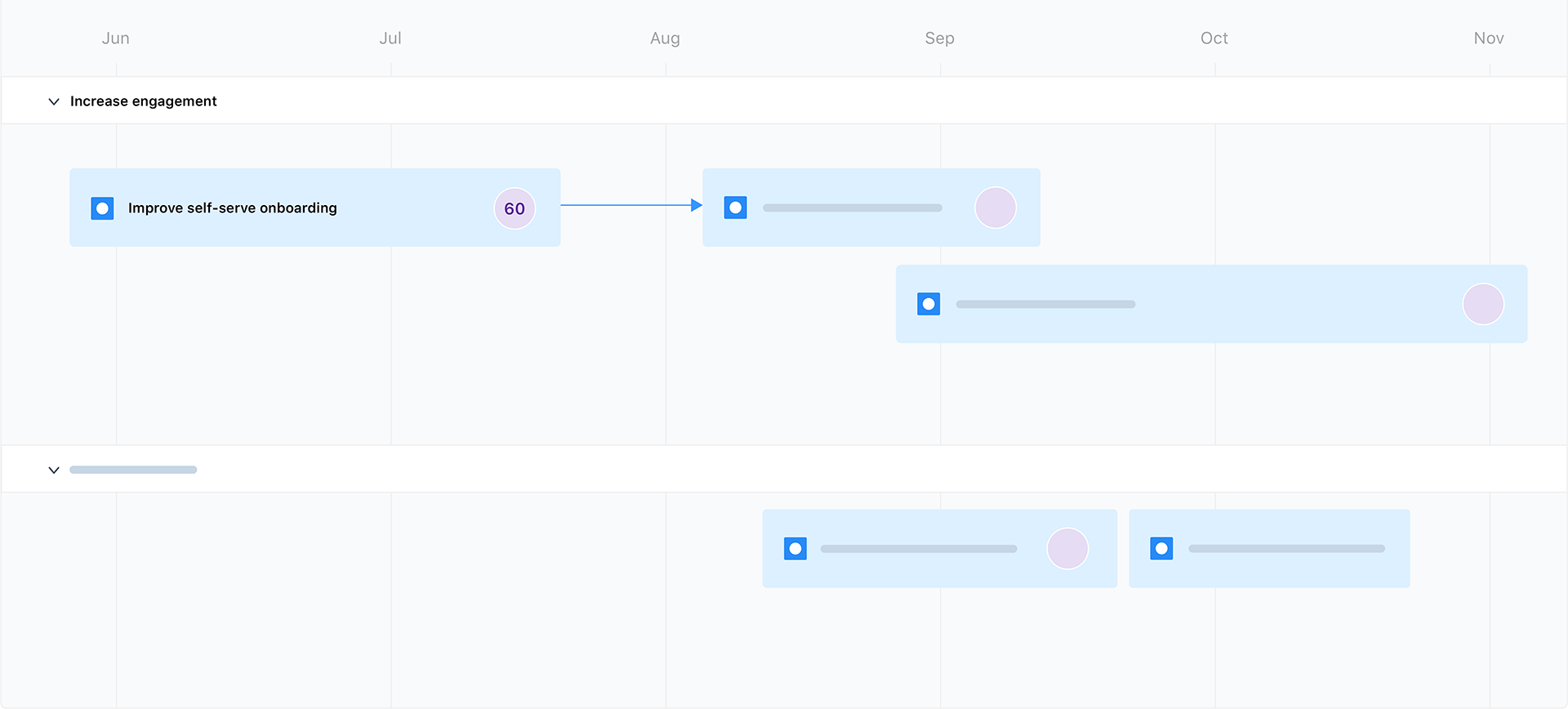Select the Nov month header

click(x=1489, y=38)
